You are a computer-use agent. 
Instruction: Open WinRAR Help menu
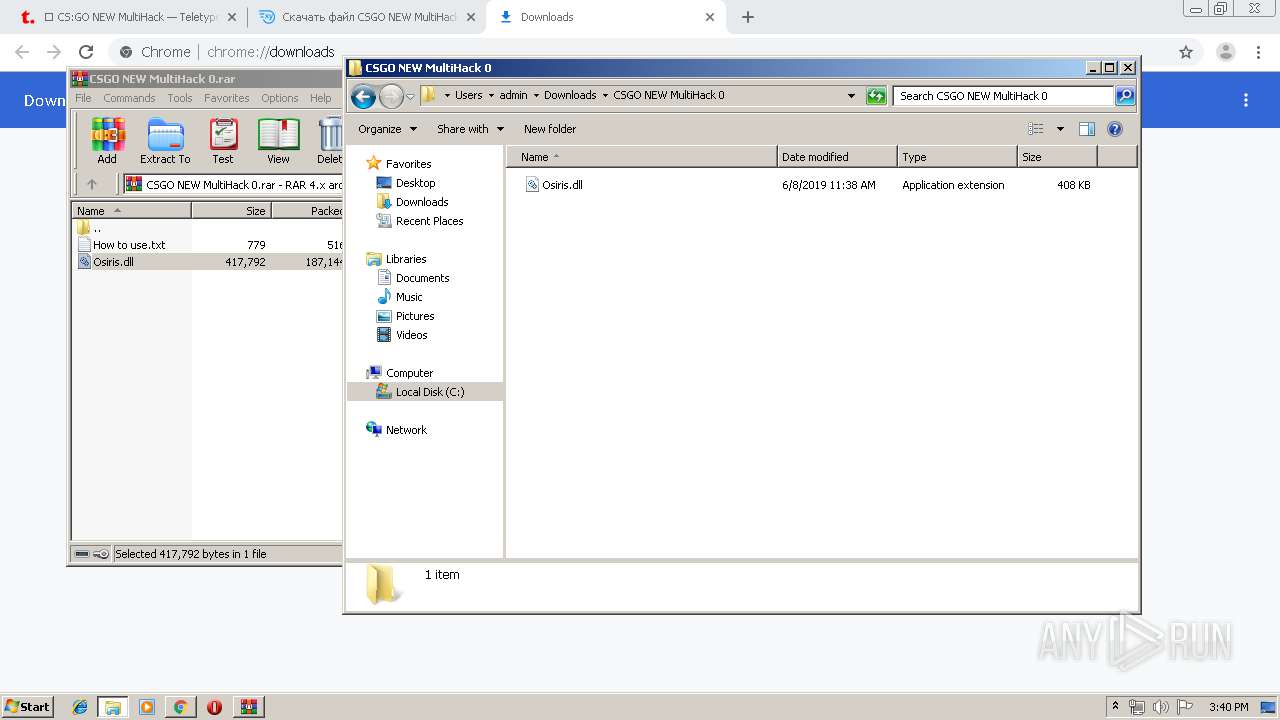320,98
